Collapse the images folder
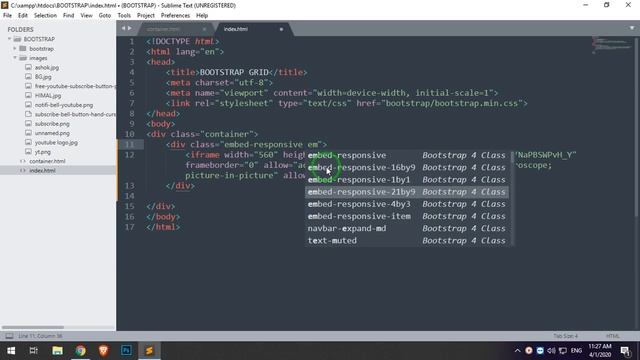Viewport: 640px width, 360px height. click(x=15, y=58)
